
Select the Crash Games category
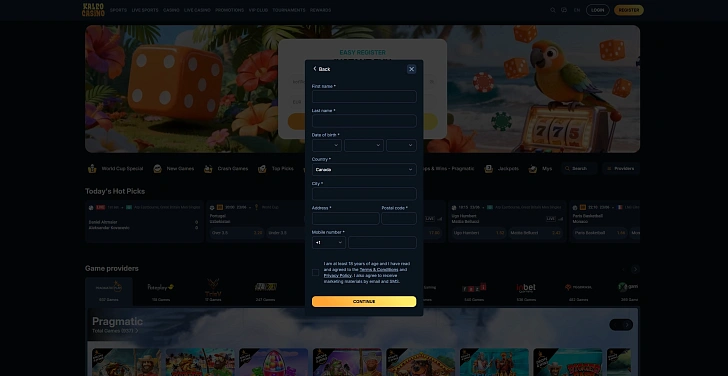click(x=233, y=169)
